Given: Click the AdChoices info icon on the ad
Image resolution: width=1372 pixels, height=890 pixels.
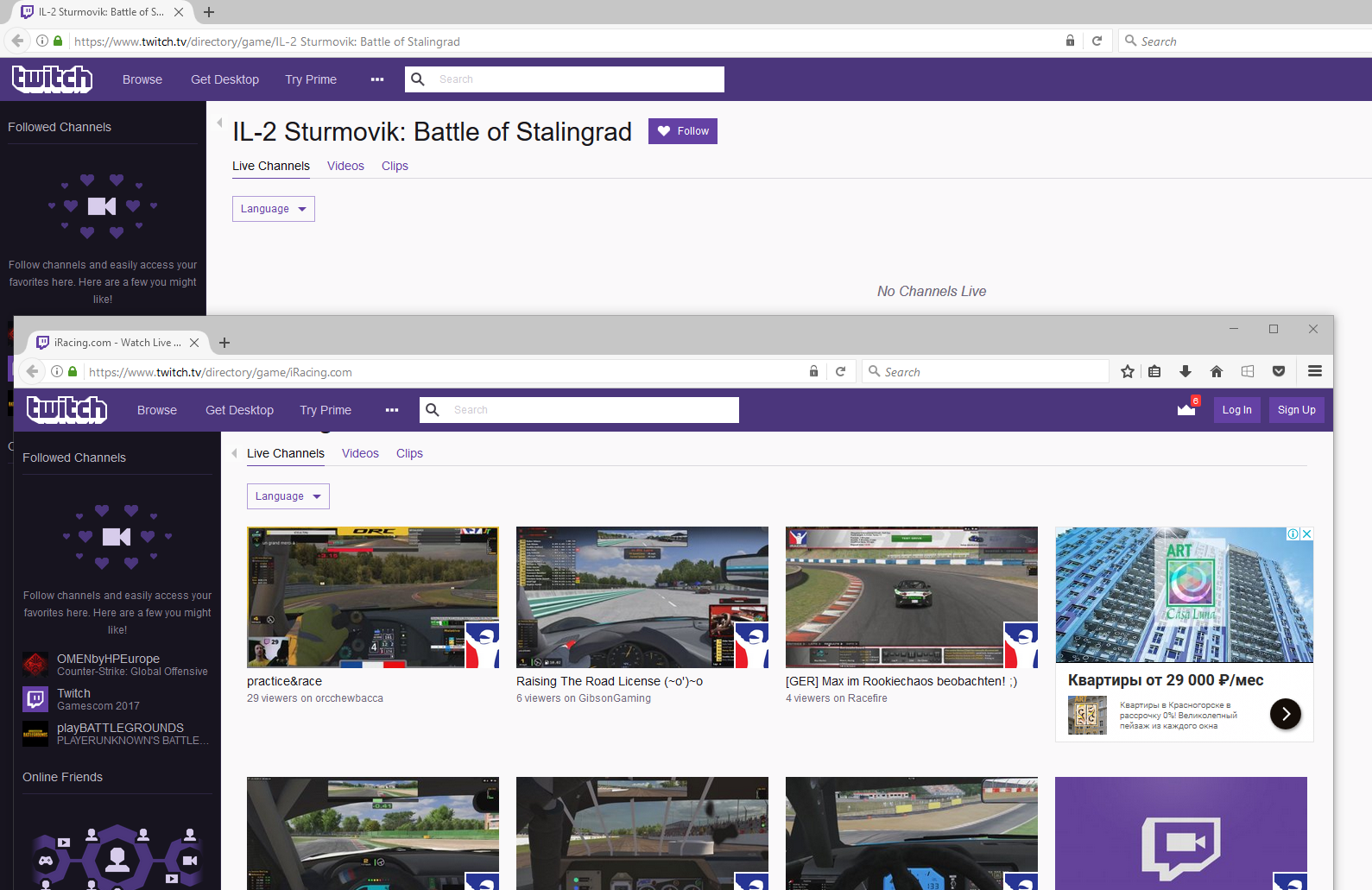Looking at the screenshot, I should click(1293, 533).
